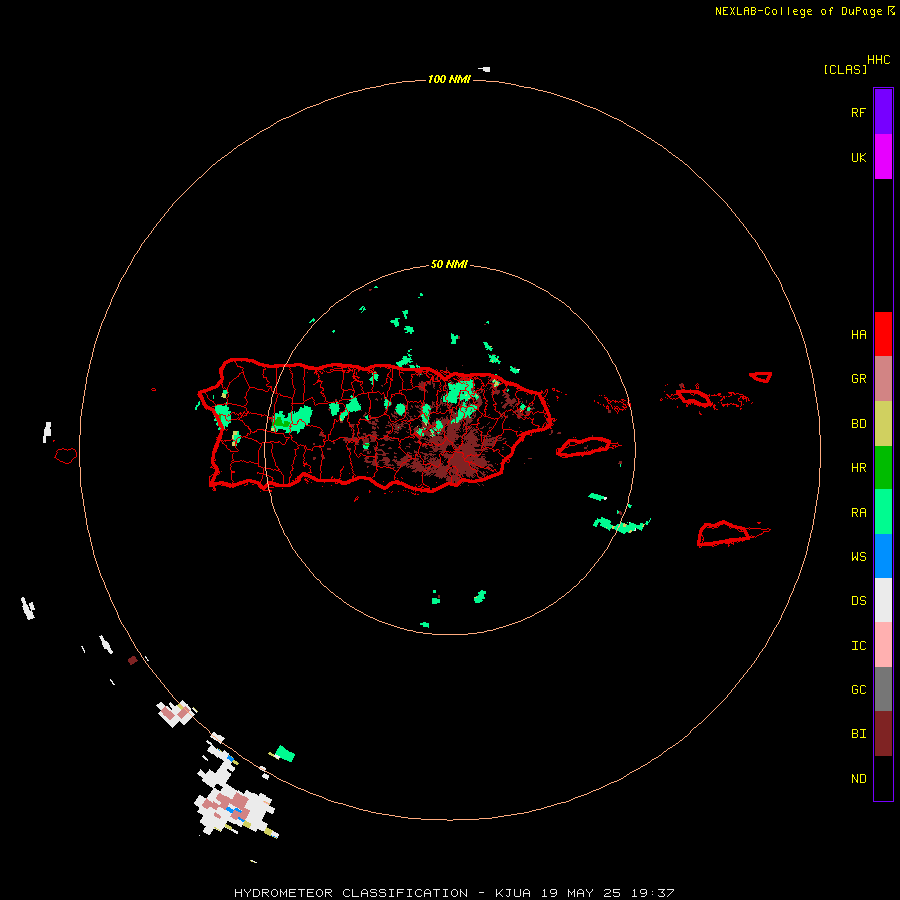Click the RF purple legend swatch

tap(883, 112)
